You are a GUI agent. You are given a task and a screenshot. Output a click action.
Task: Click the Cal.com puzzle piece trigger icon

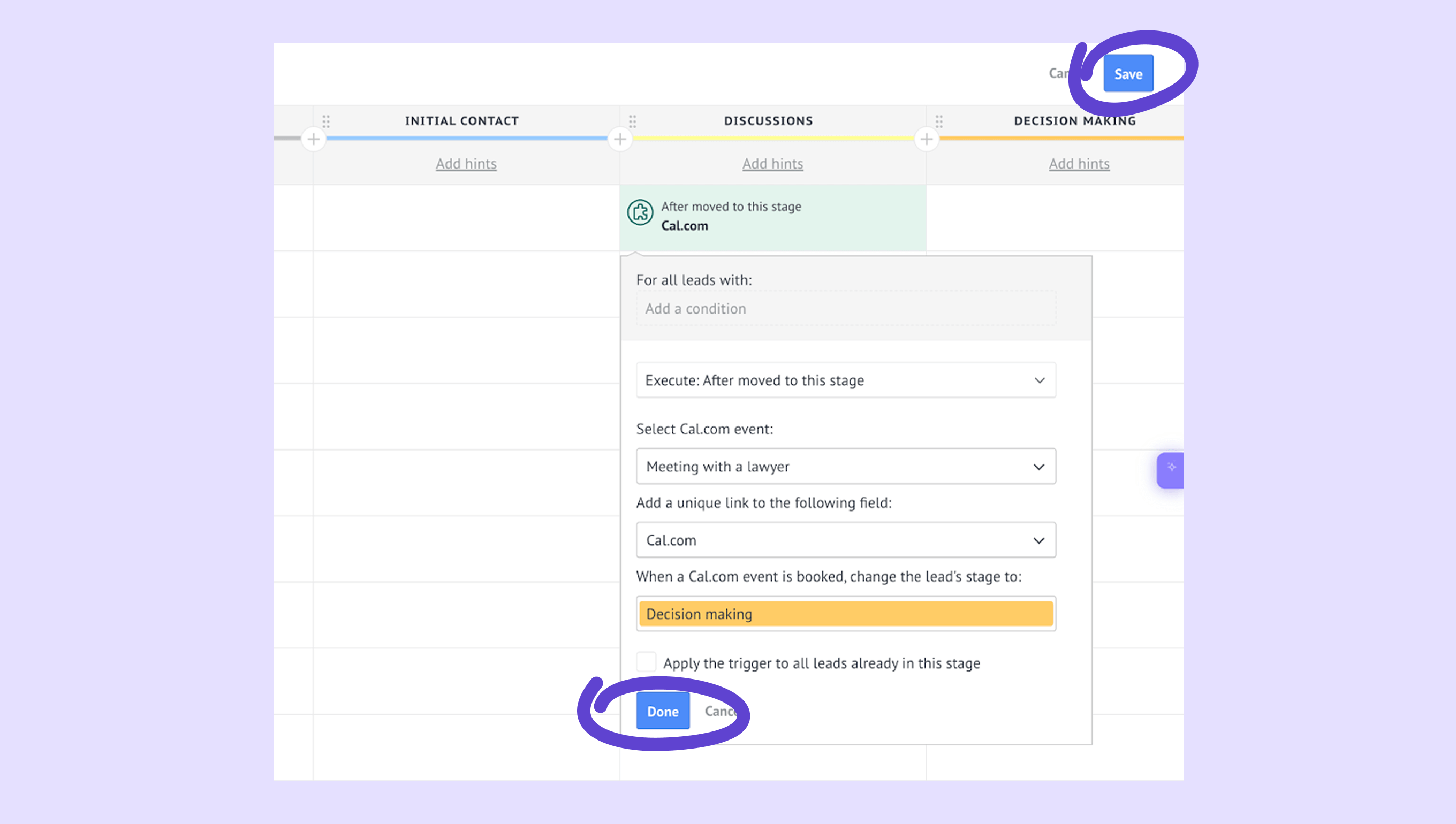(x=640, y=213)
